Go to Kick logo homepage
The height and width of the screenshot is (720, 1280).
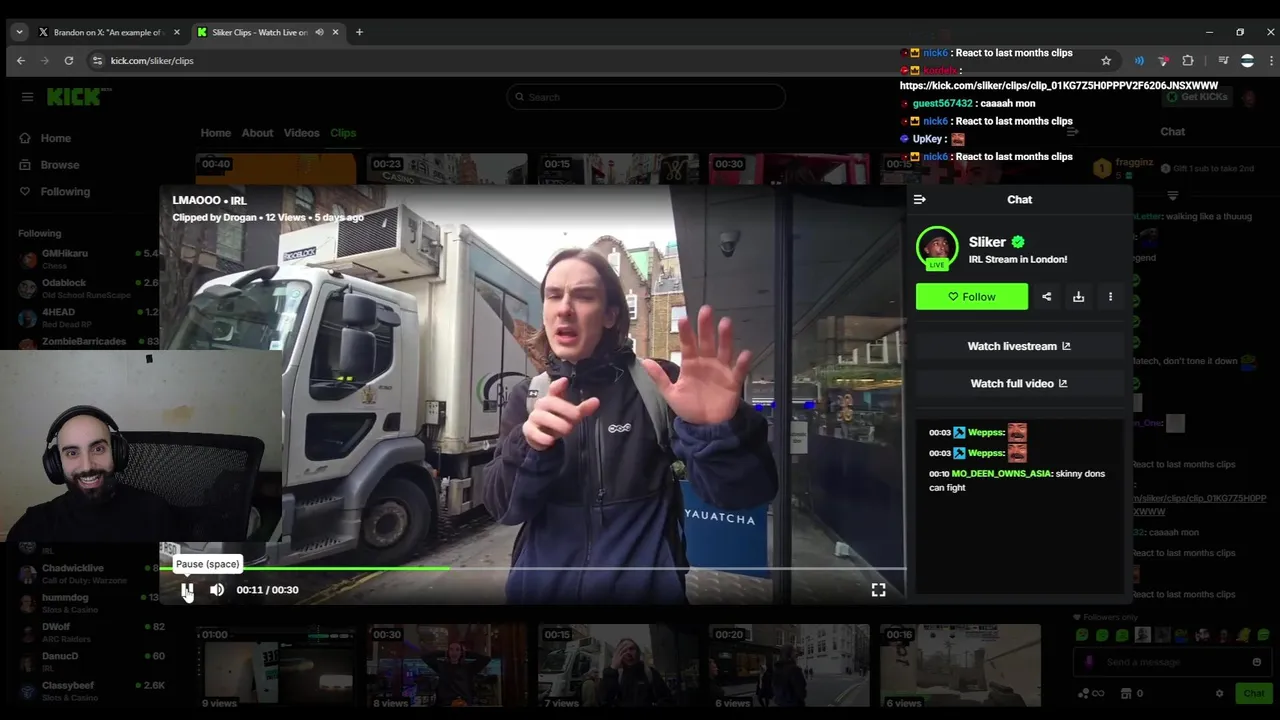77,97
